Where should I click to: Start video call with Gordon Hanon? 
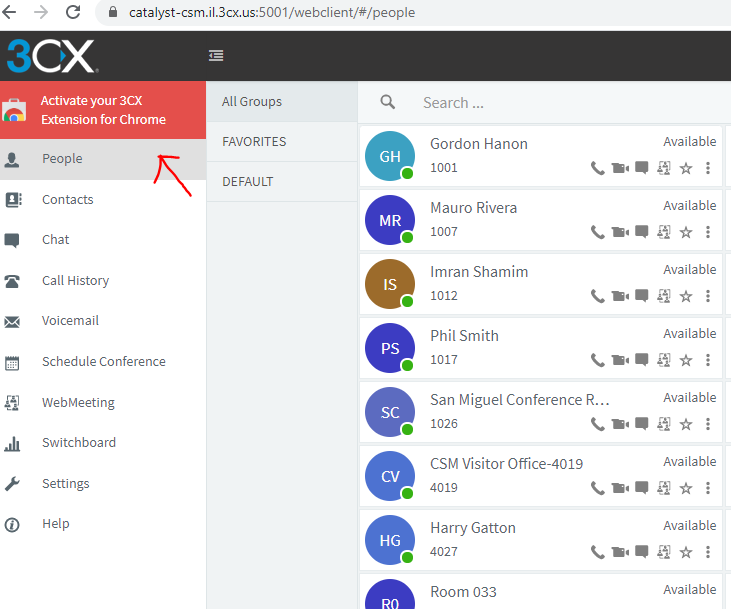[620, 168]
